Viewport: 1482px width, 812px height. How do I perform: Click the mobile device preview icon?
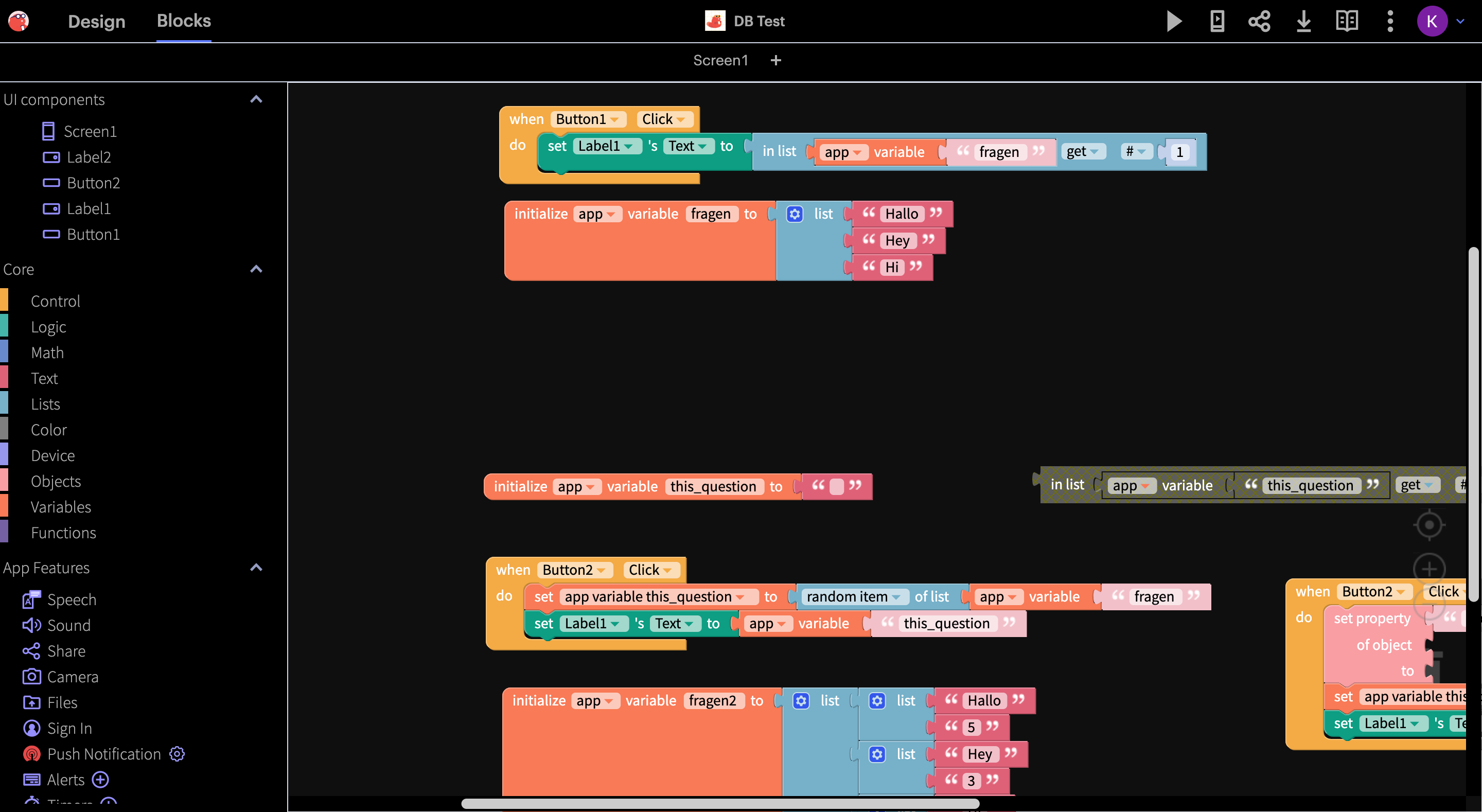tap(1217, 21)
